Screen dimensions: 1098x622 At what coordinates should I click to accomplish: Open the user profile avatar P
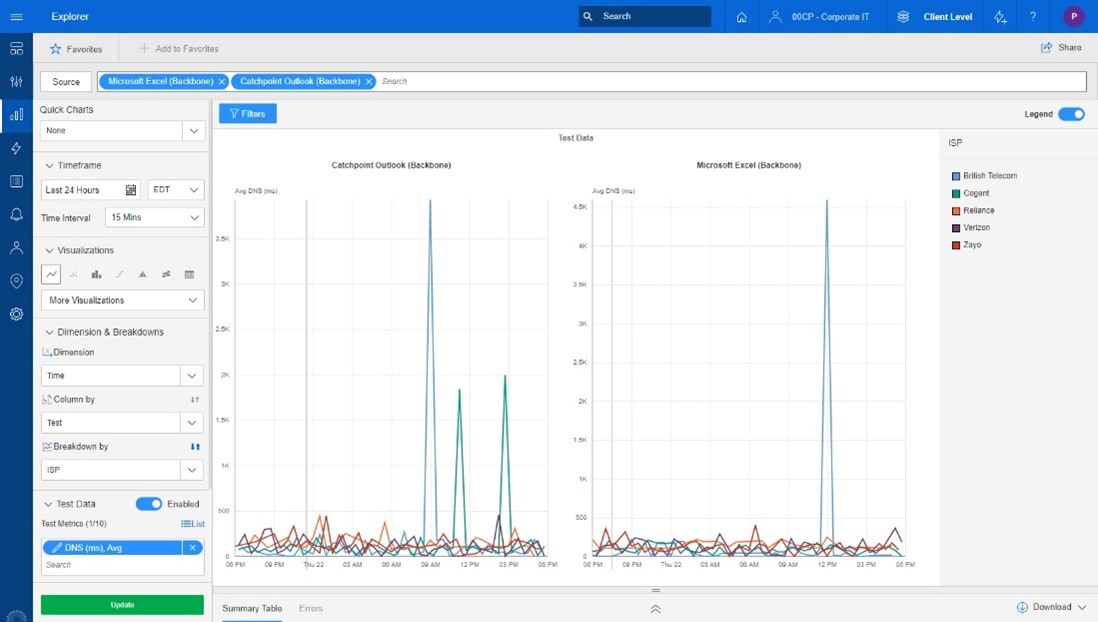1073,16
